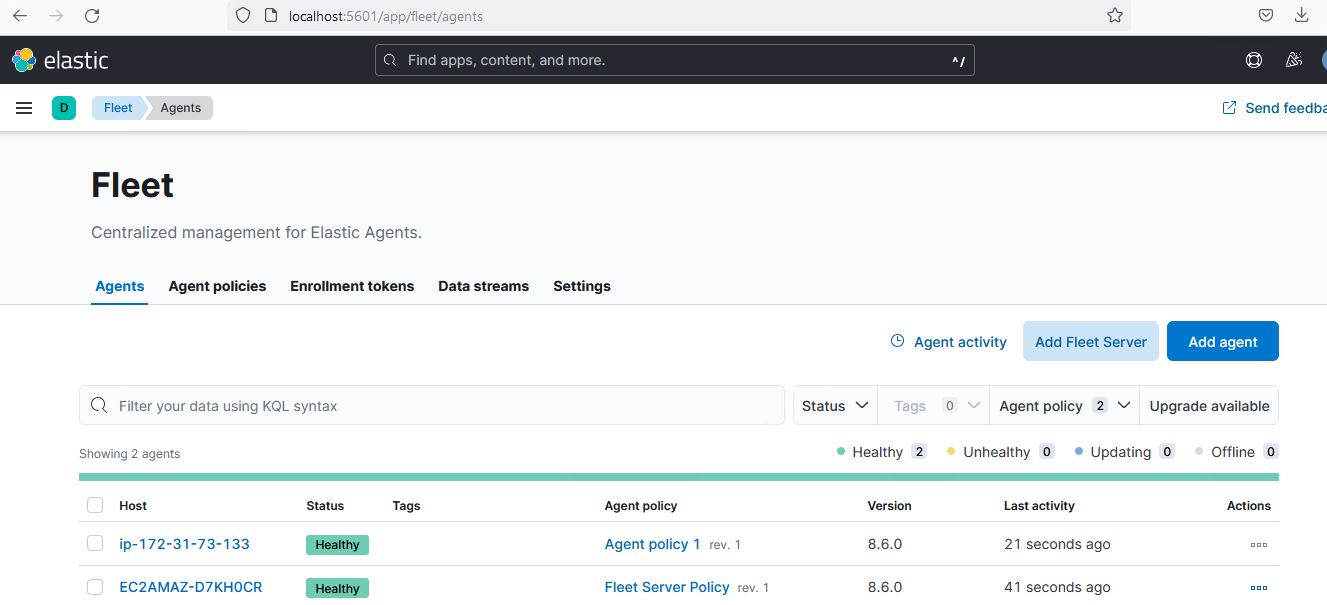Check the checkbox for ip-172-31-73-133

click(x=95, y=543)
